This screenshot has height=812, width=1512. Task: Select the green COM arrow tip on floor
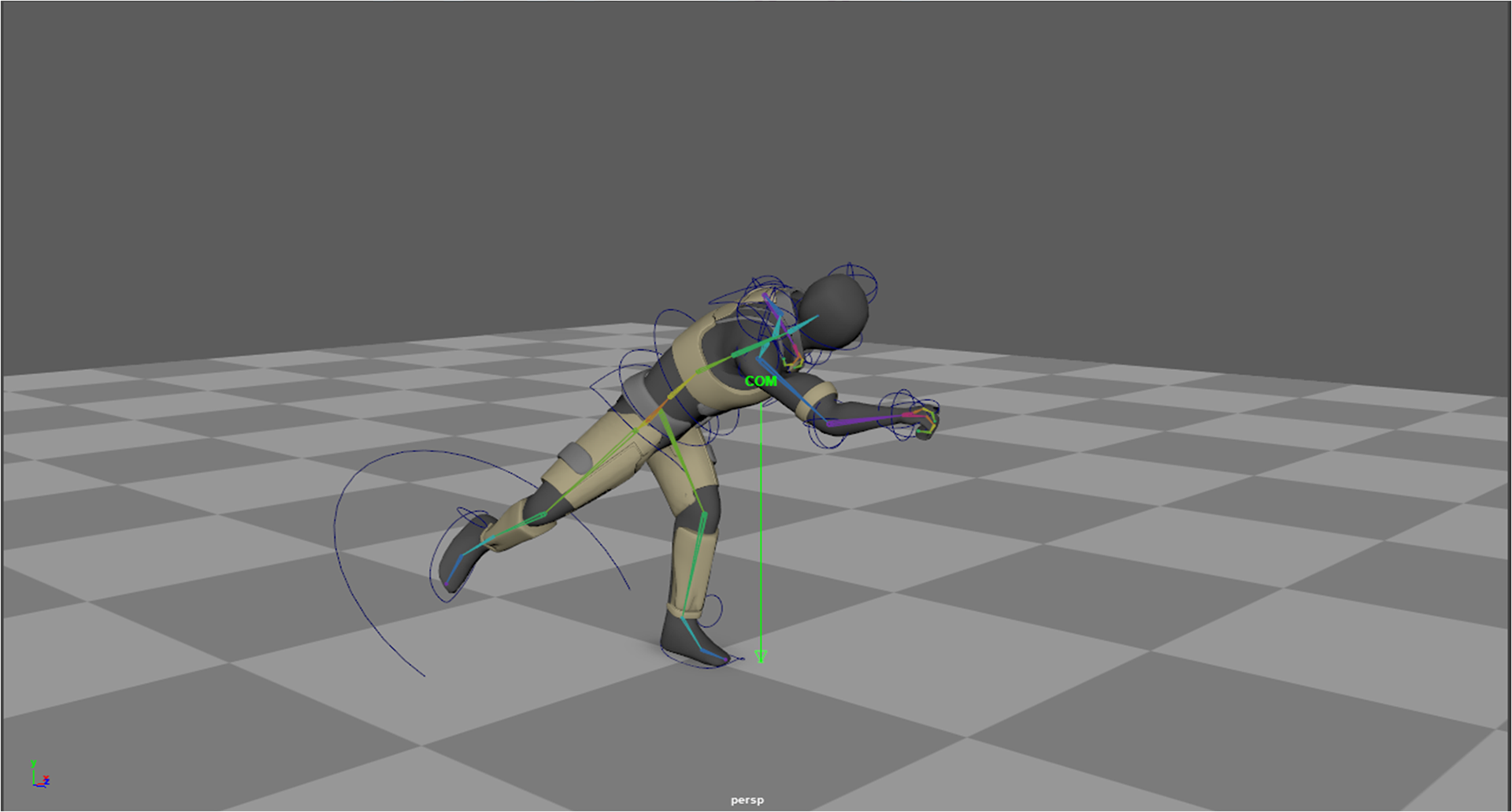pyautogui.click(x=761, y=656)
